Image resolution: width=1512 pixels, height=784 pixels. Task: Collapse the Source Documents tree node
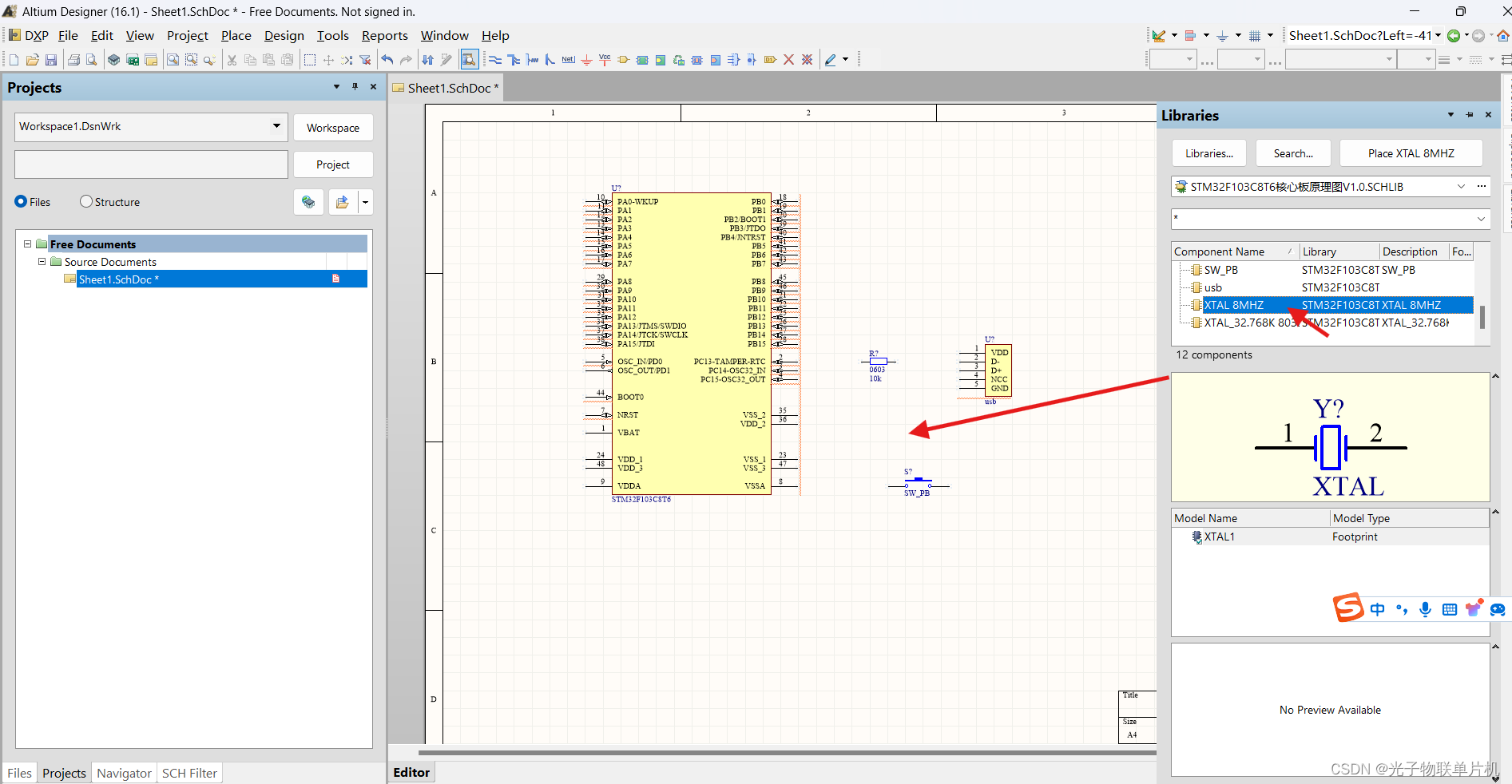[42, 262]
